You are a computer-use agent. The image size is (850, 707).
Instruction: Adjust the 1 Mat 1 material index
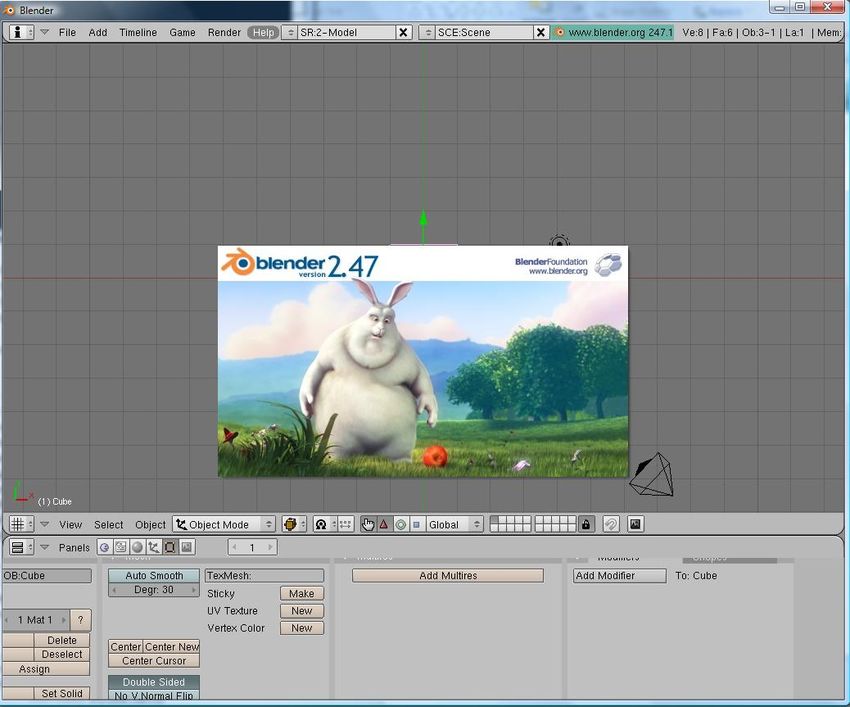click(35, 620)
